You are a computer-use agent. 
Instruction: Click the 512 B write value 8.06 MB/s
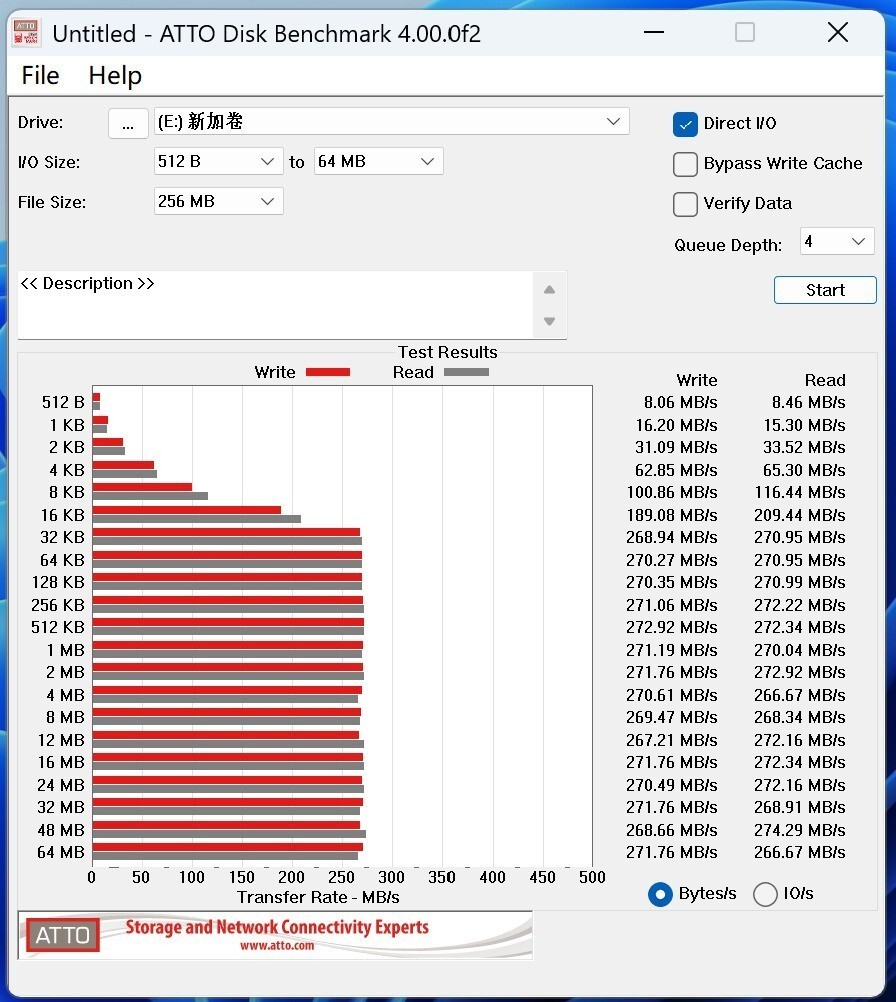click(681, 403)
